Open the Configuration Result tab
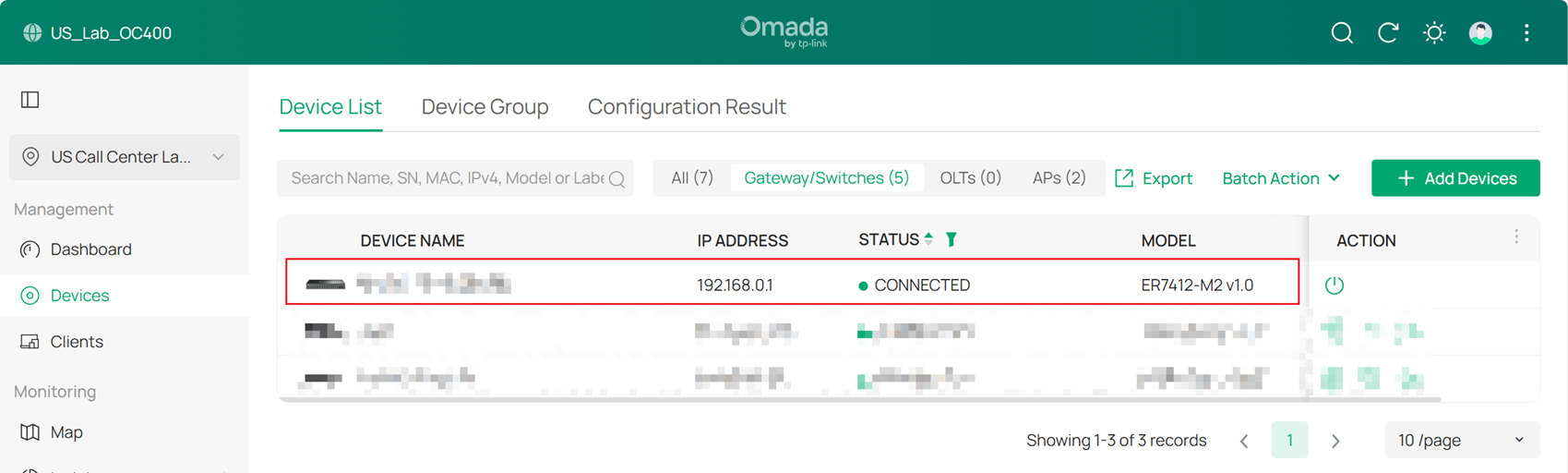The height and width of the screenshot is (473, 1568). [x=687, y=107]
